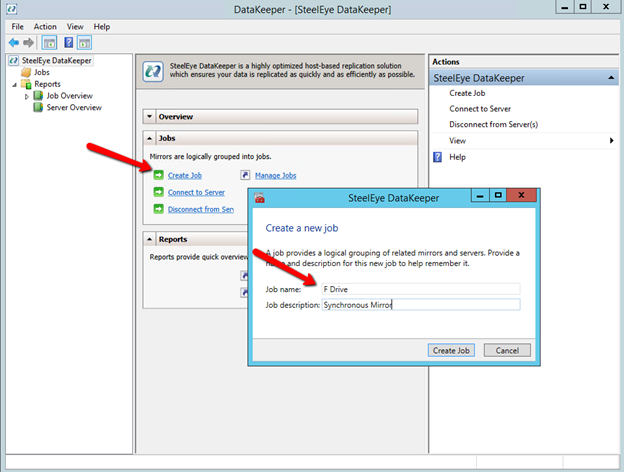
Task: Collapse SteelEye DataKeeper actions header
Action: 610,77
